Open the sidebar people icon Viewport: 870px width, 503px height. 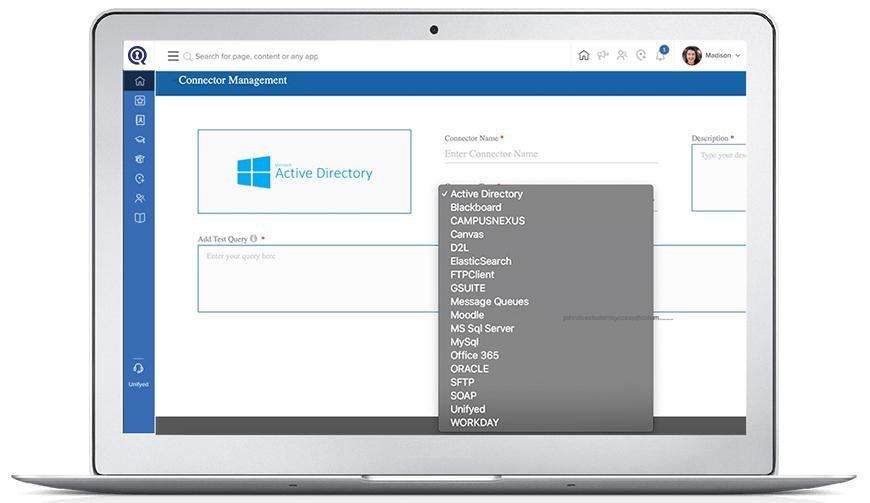point(140,198)
